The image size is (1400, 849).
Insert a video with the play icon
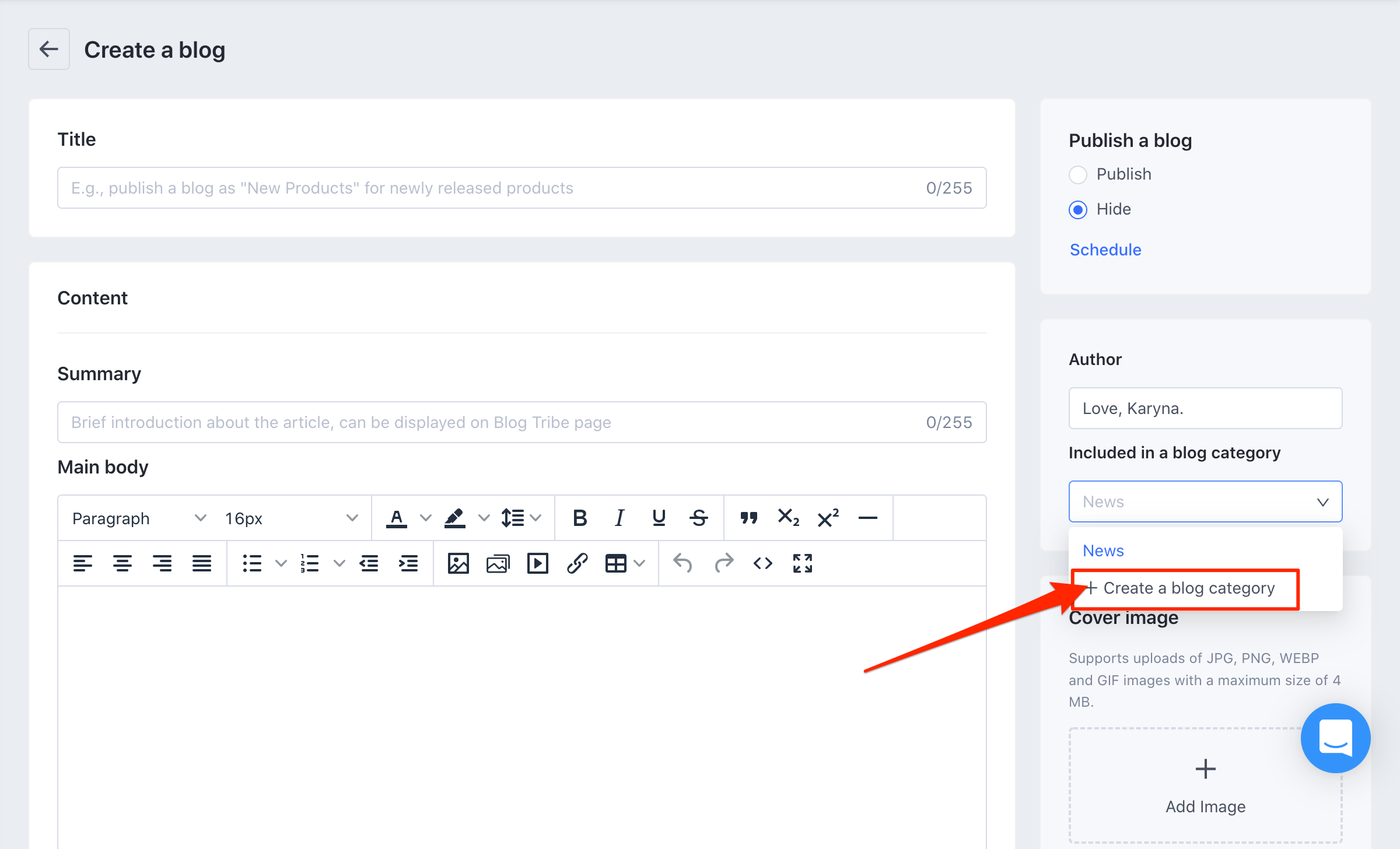pos(537,563)
